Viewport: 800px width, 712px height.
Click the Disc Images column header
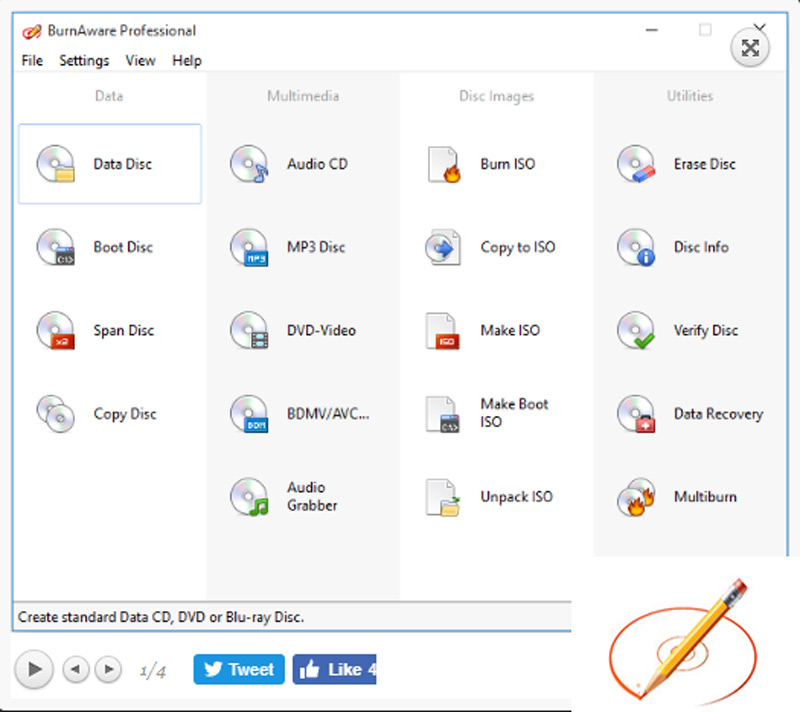496,96
